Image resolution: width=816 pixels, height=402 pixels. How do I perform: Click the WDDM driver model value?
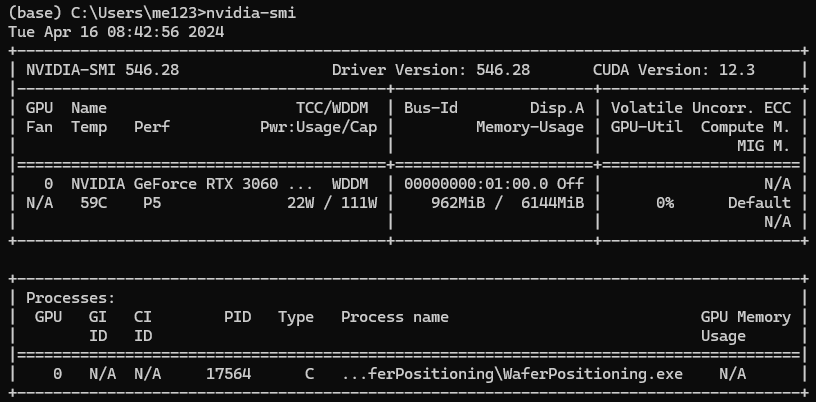coord(350,184)
